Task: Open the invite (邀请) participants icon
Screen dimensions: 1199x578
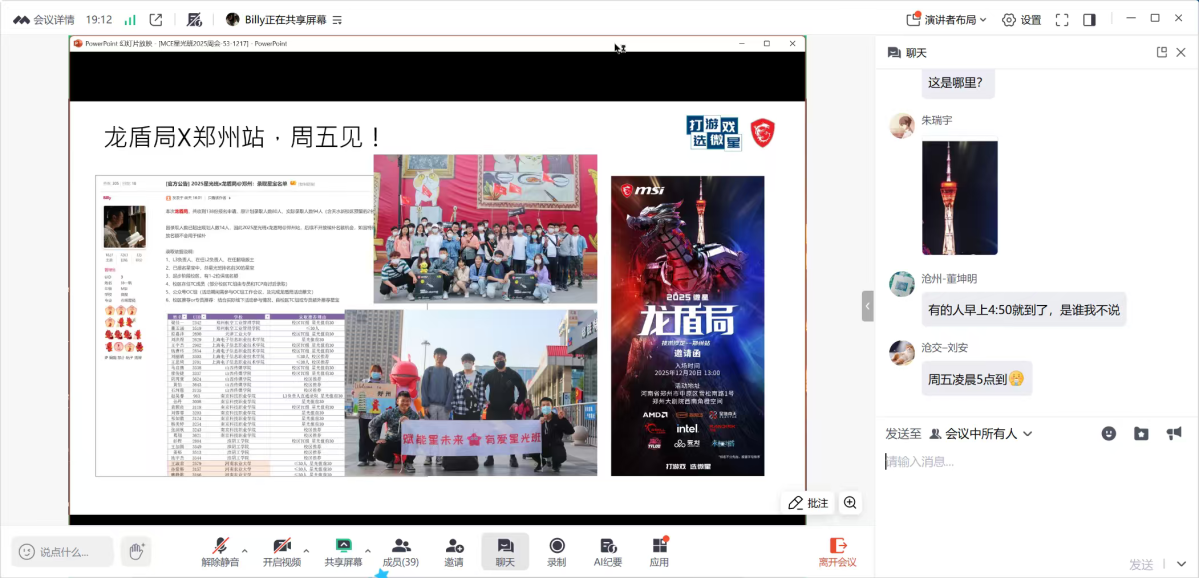Action: click(454, 551)
